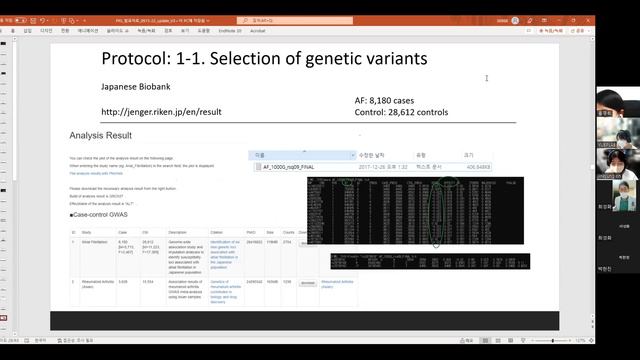Click the Rheumatoid Arthritis link right of Download
This screenshot has height=360, width=640.
pos(337,284)
